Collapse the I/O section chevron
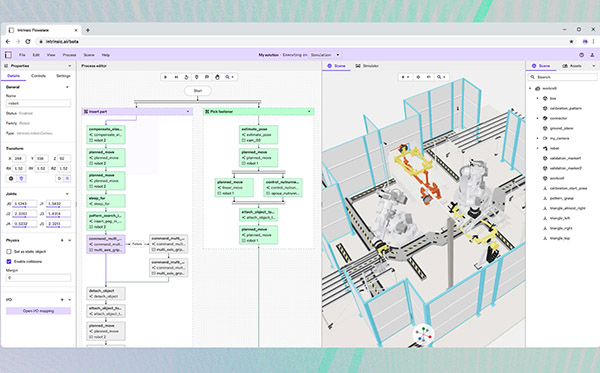Viewport: 600px width, 373px height. coord(70,300)
